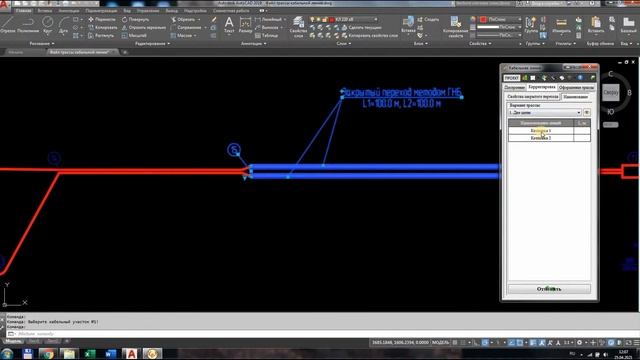Click the Вставка (Insert block) icon
The image size is (640, 360).
(408, 24)
